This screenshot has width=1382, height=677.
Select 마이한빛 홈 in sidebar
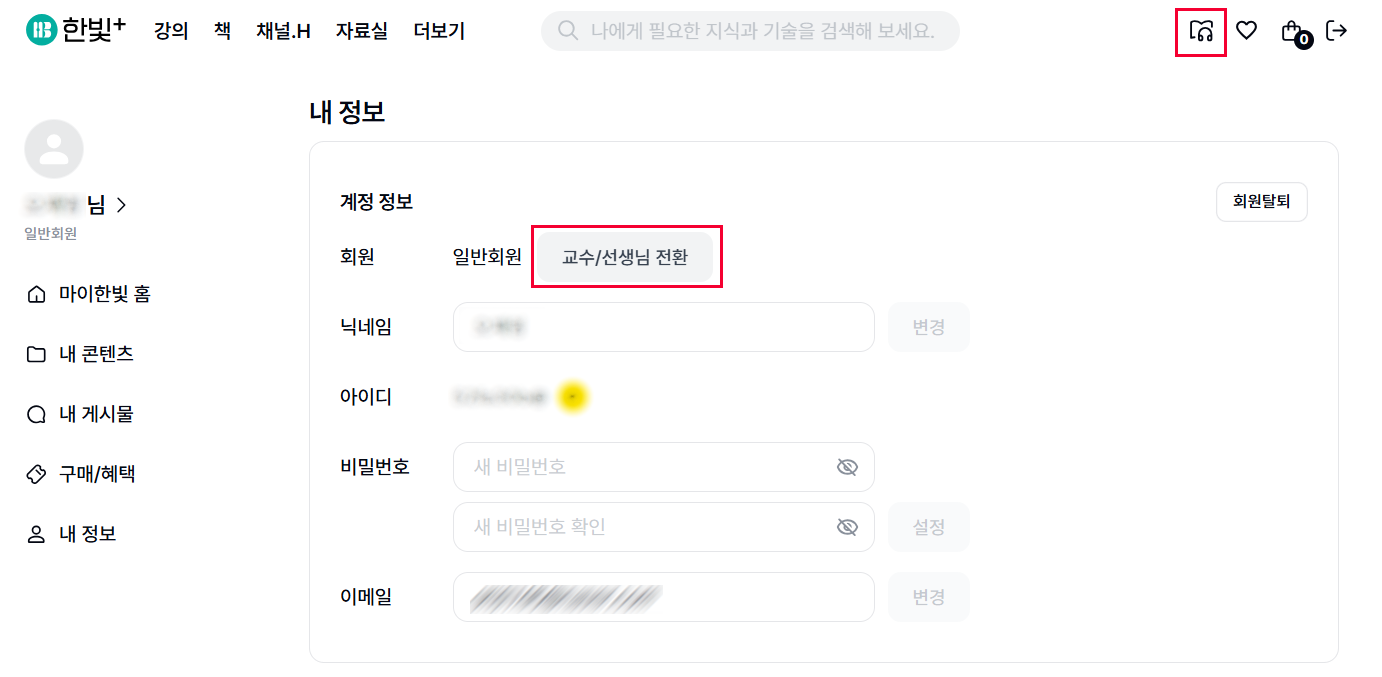click(89, 294)
